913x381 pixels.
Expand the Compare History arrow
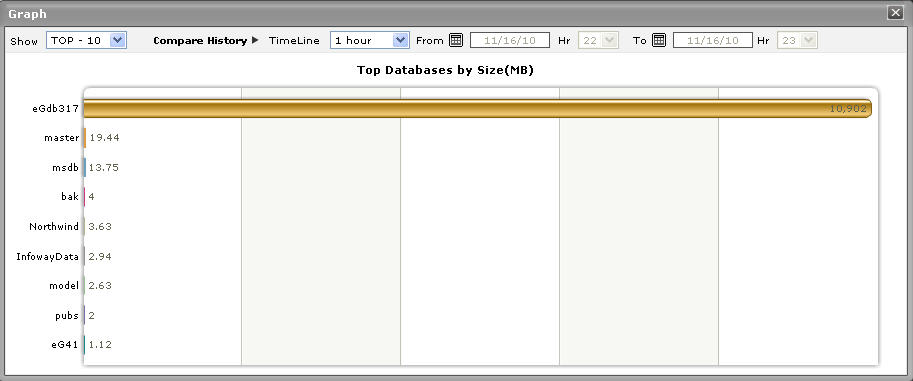[x=255, y=40]
